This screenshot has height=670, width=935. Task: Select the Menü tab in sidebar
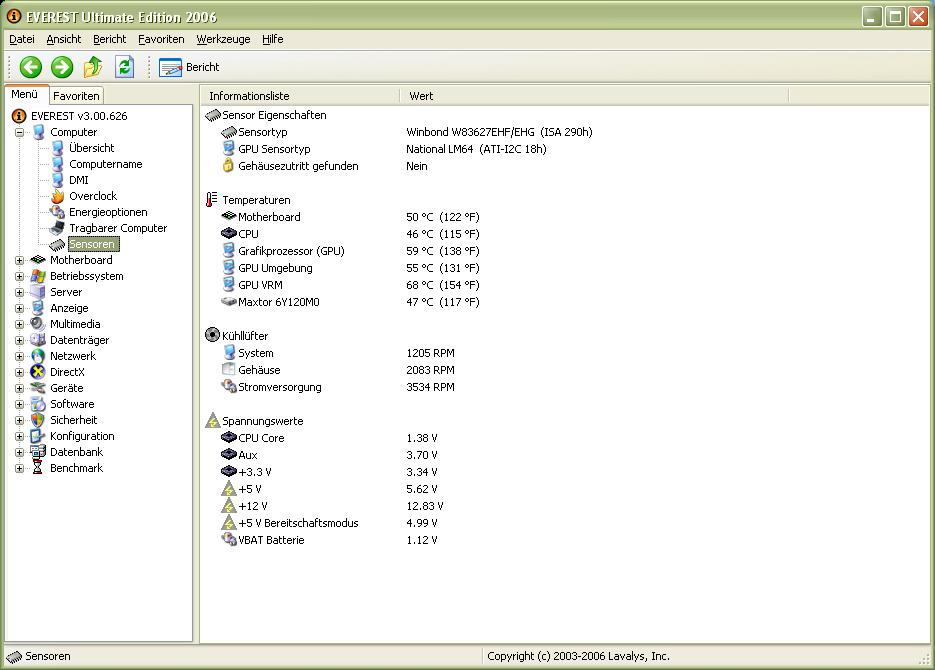tap(24, 94)
